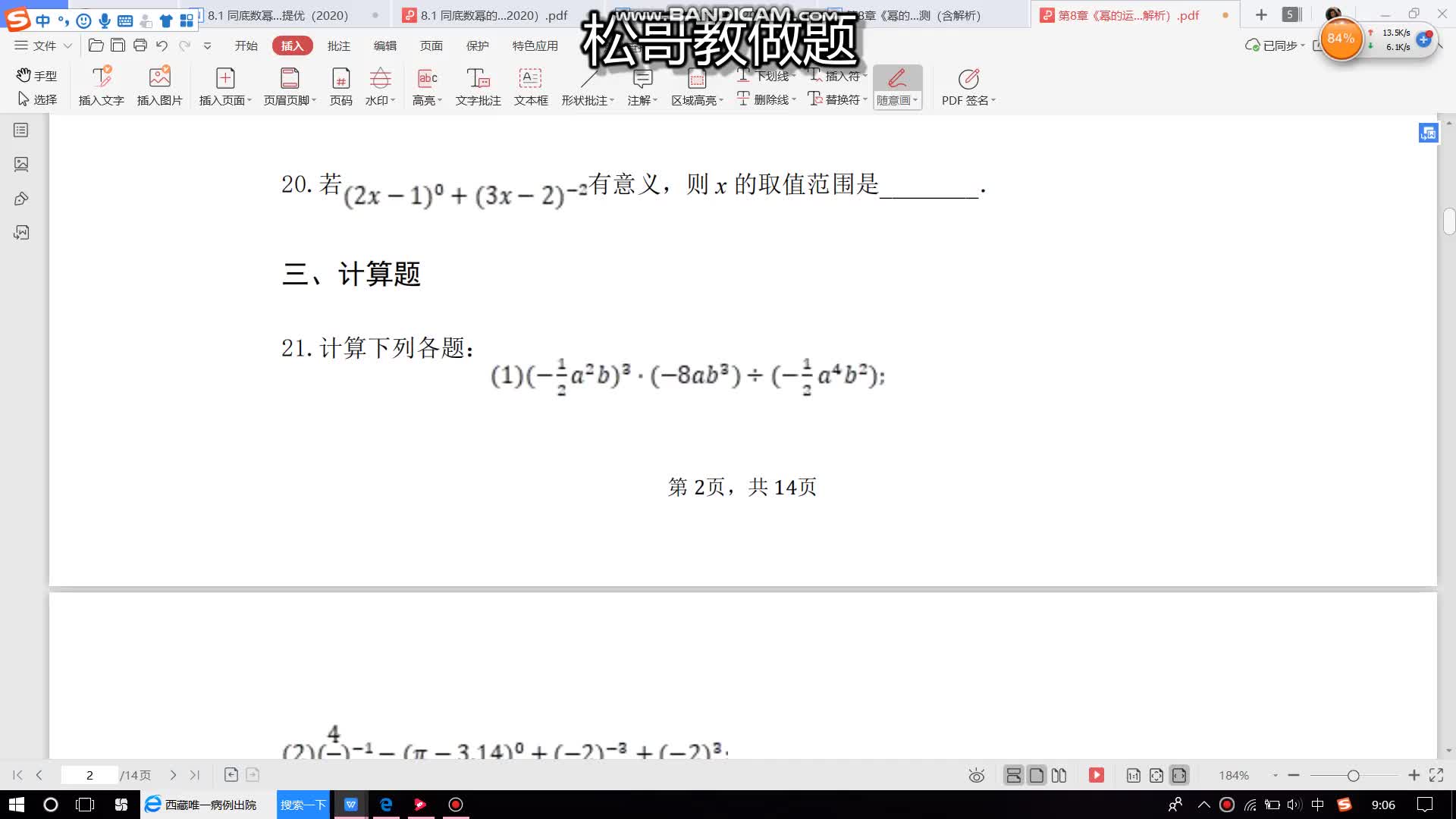Image resolution: width=1456 pixels, height=819 pixels.
Task: Zoom in with the plus button
Action: 1414,775
